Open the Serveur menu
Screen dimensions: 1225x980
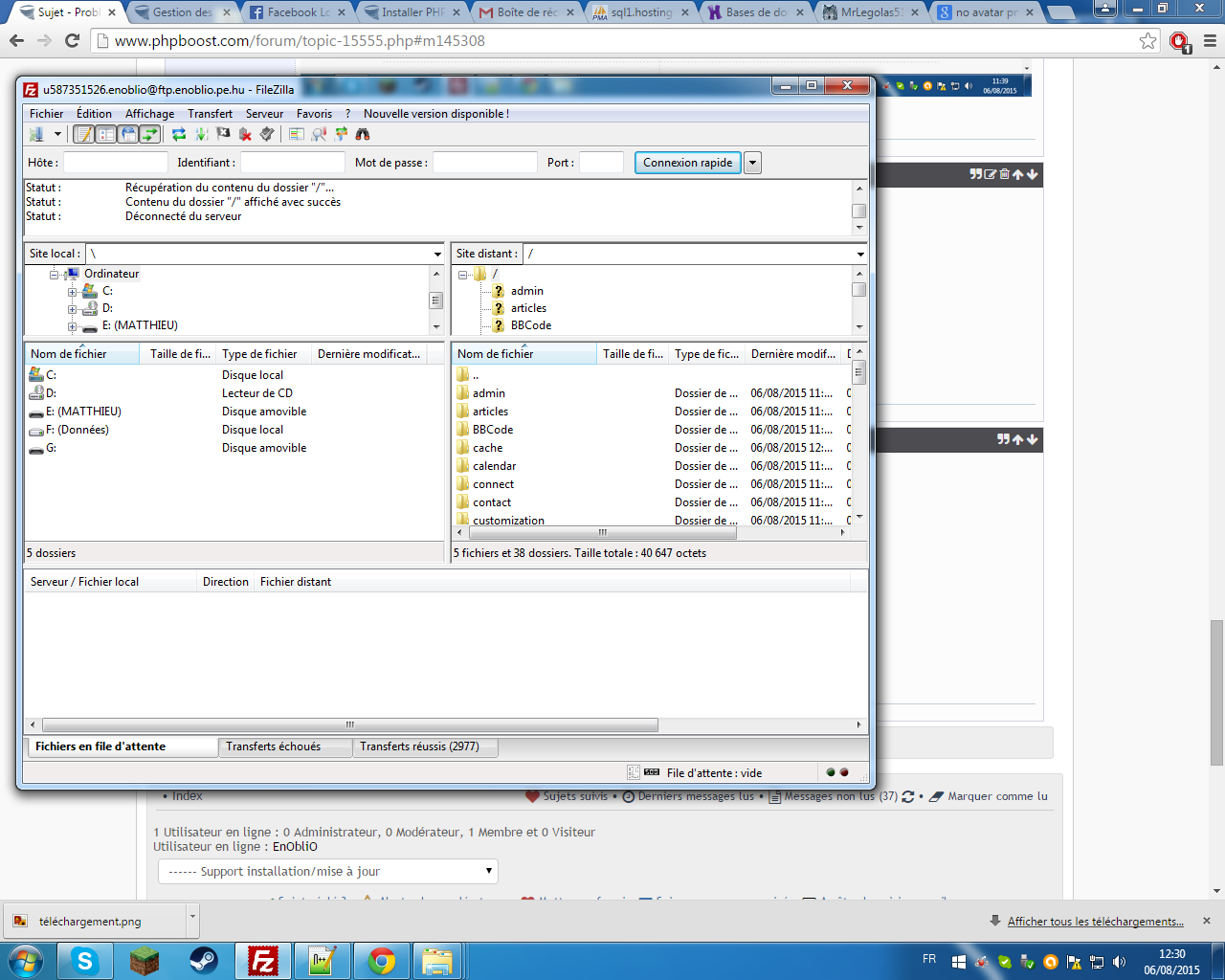(x=264, y=114)
